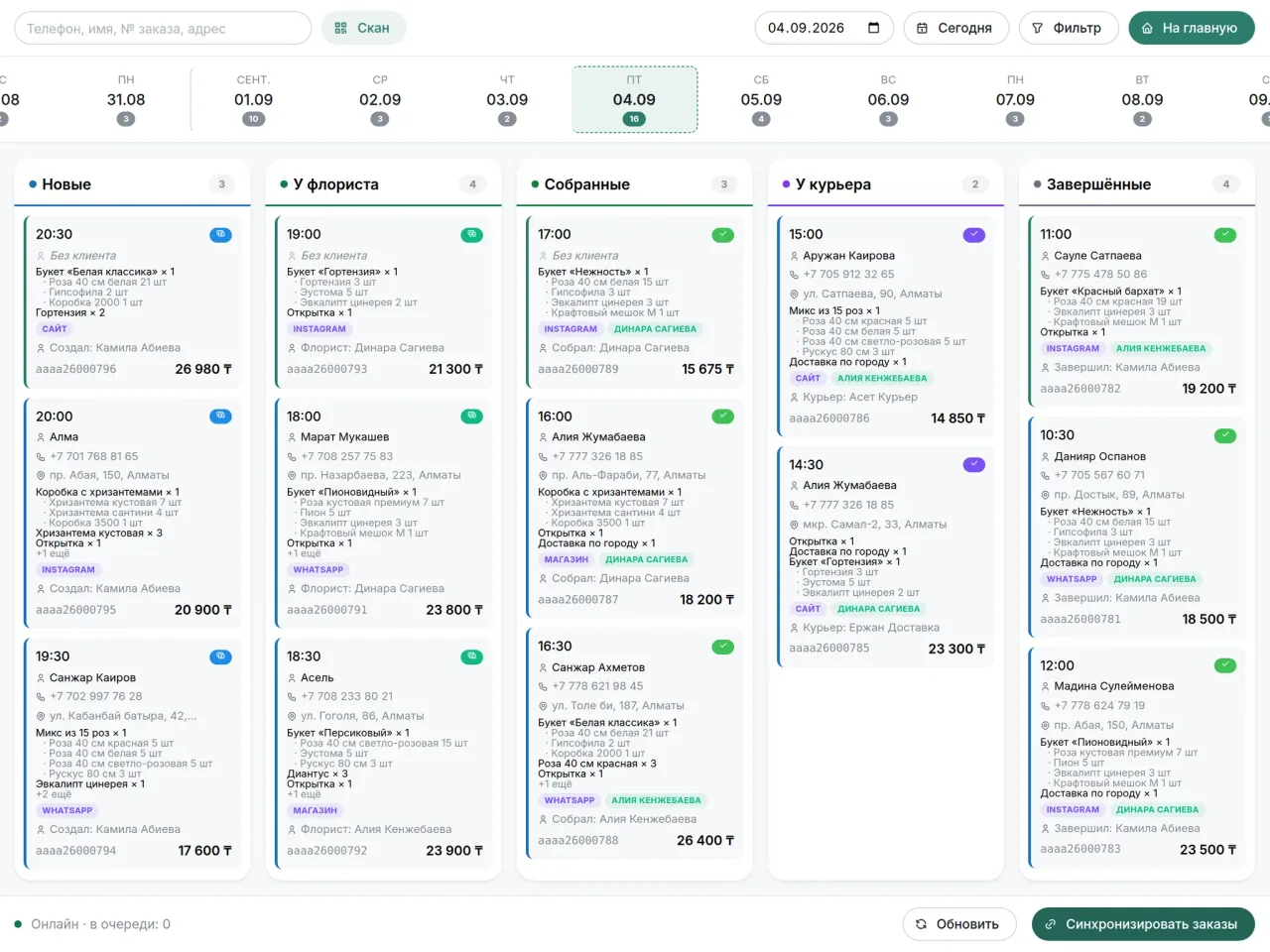Click customer name Мадина Сулейменова

click(1113, 685)
